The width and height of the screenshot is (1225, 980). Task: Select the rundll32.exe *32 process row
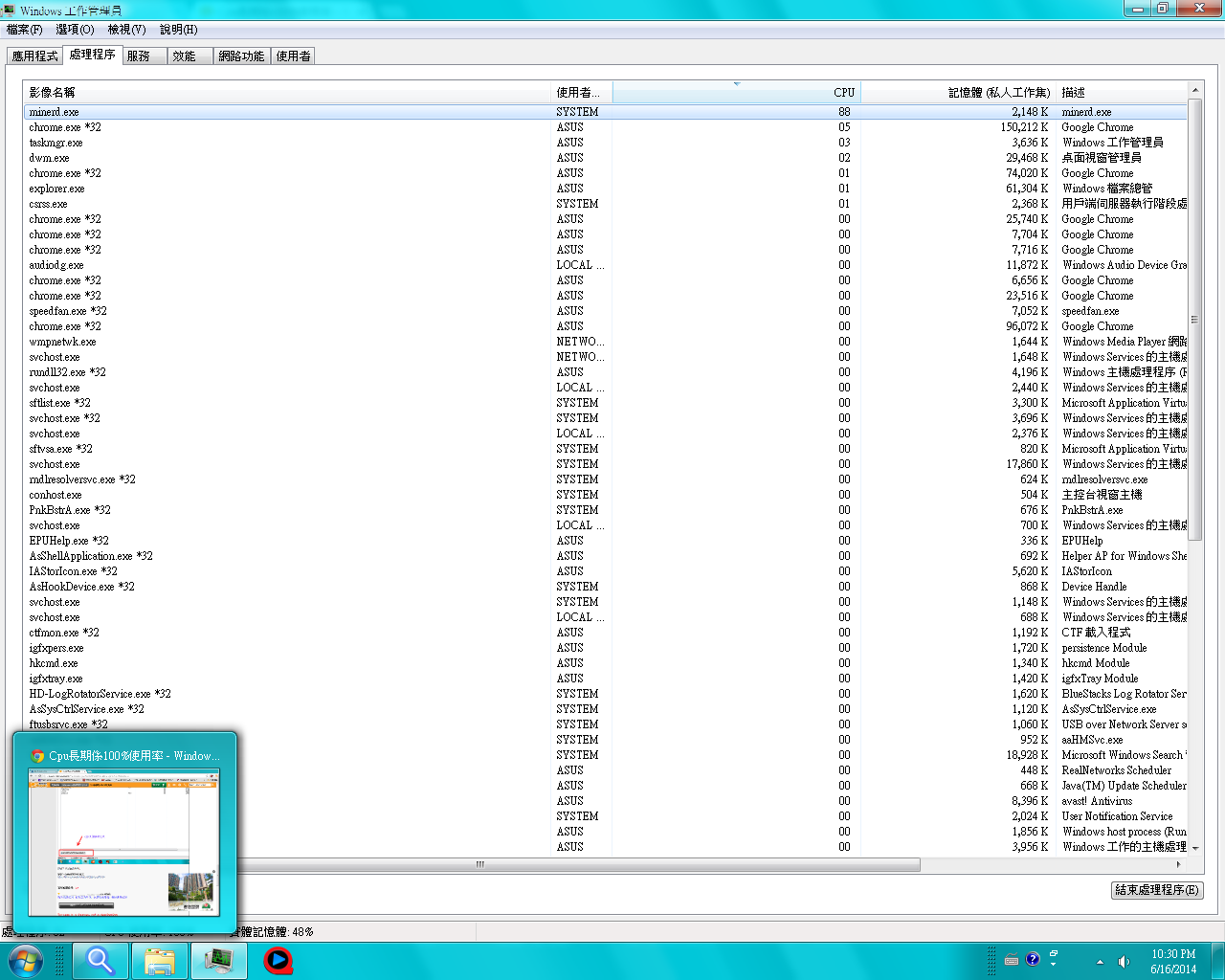pos(605,372)
